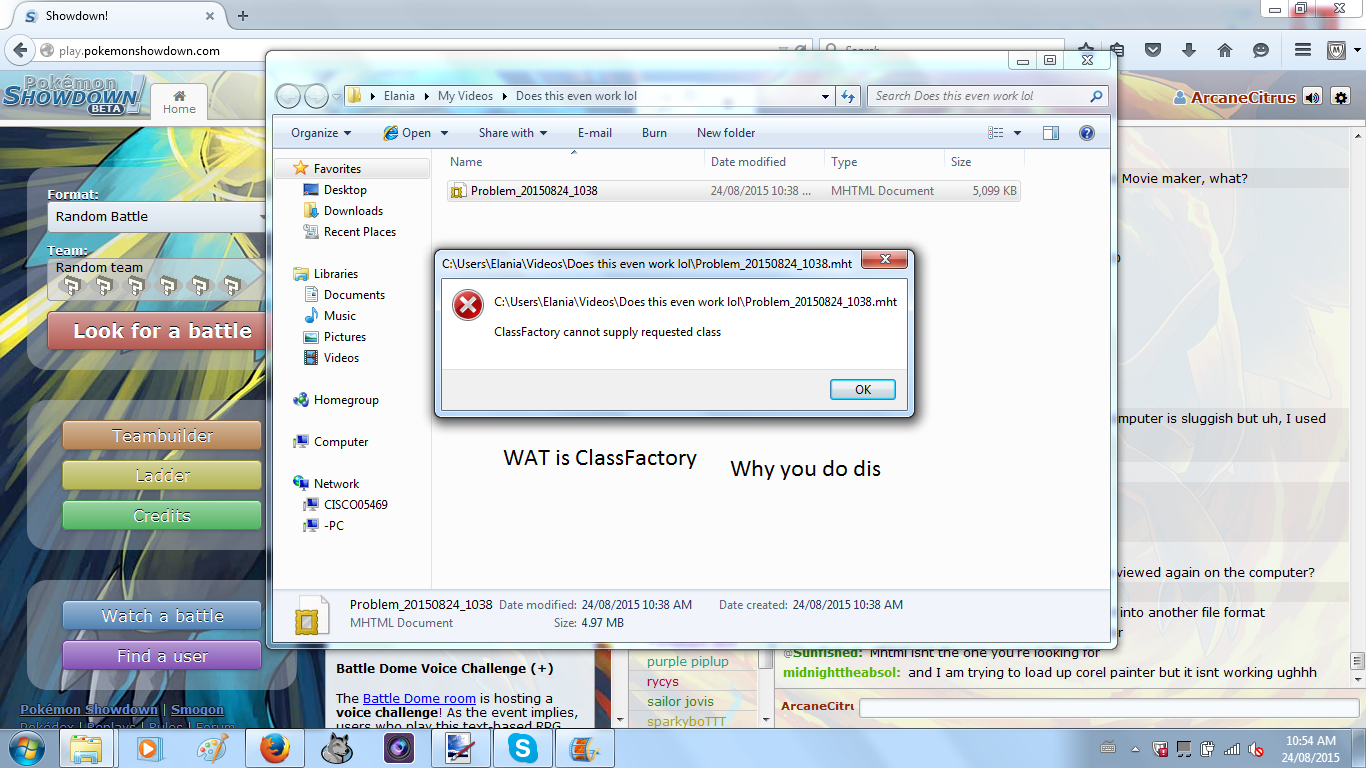This screenshot has width=1366, height=768.
Task: Switch to the Showdown Home tab
Action: coord(179,103)
